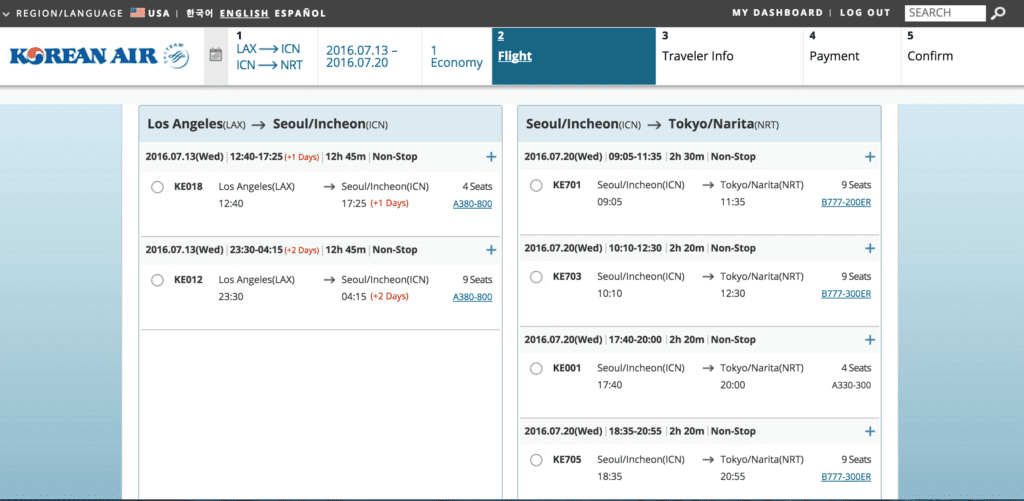1024x501 pixels.
Task: Open A380-800 aircraft link for KE018
Action: point(472,204)
